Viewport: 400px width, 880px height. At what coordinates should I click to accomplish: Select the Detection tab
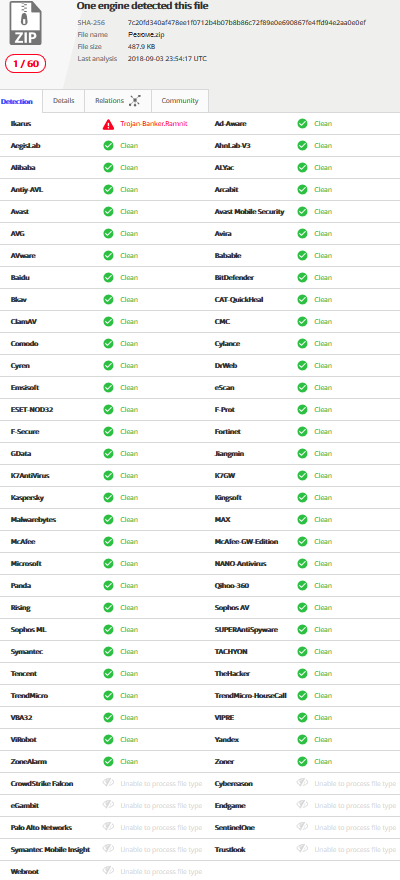17,102
